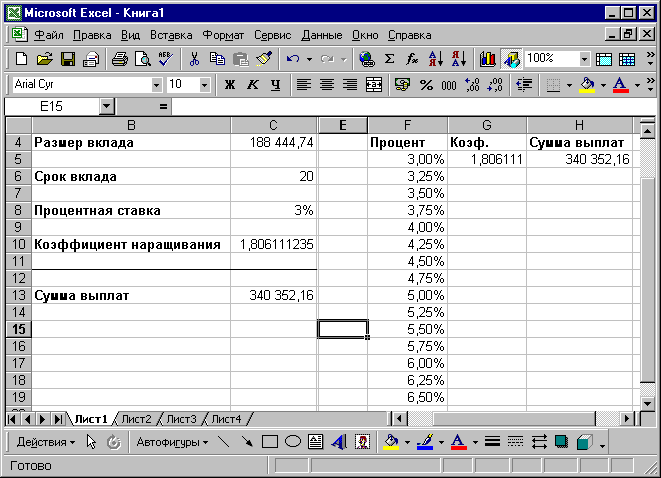The image size is (661, 478).
Task: Open the Формат menu
Action: [x=223, y=35]
